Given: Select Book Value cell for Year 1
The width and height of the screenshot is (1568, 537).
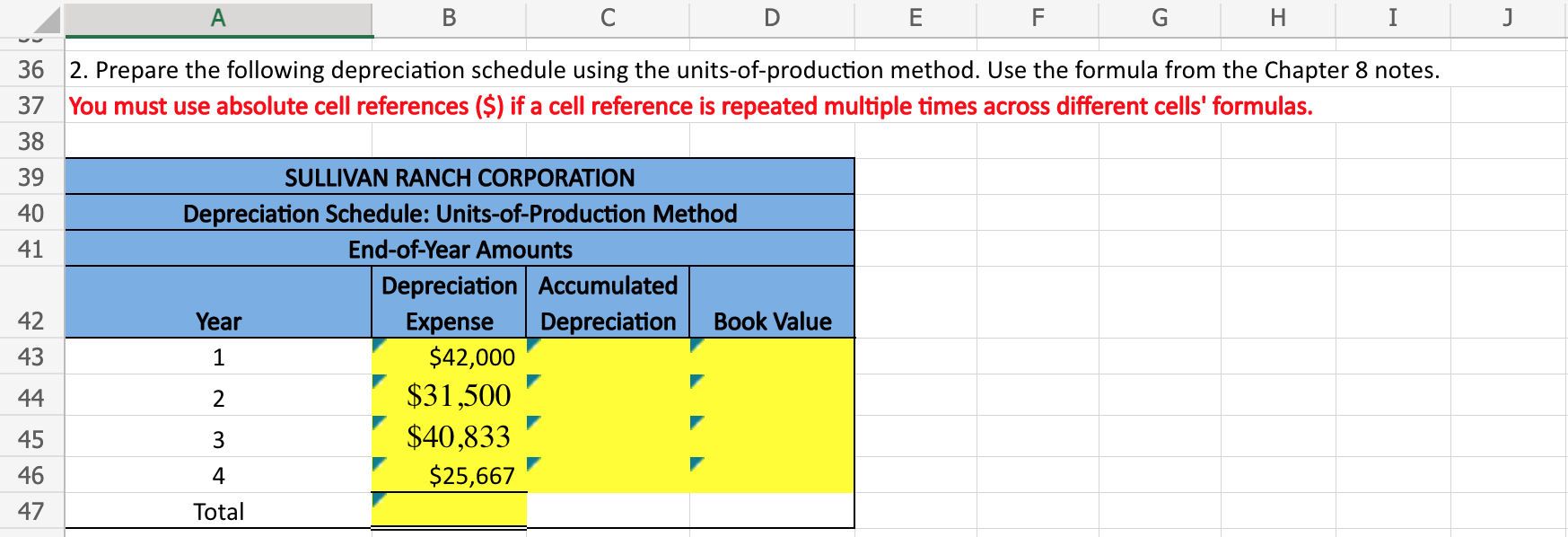Looking at the screenshot, I should pyautogui.click(x=772, y=357).
